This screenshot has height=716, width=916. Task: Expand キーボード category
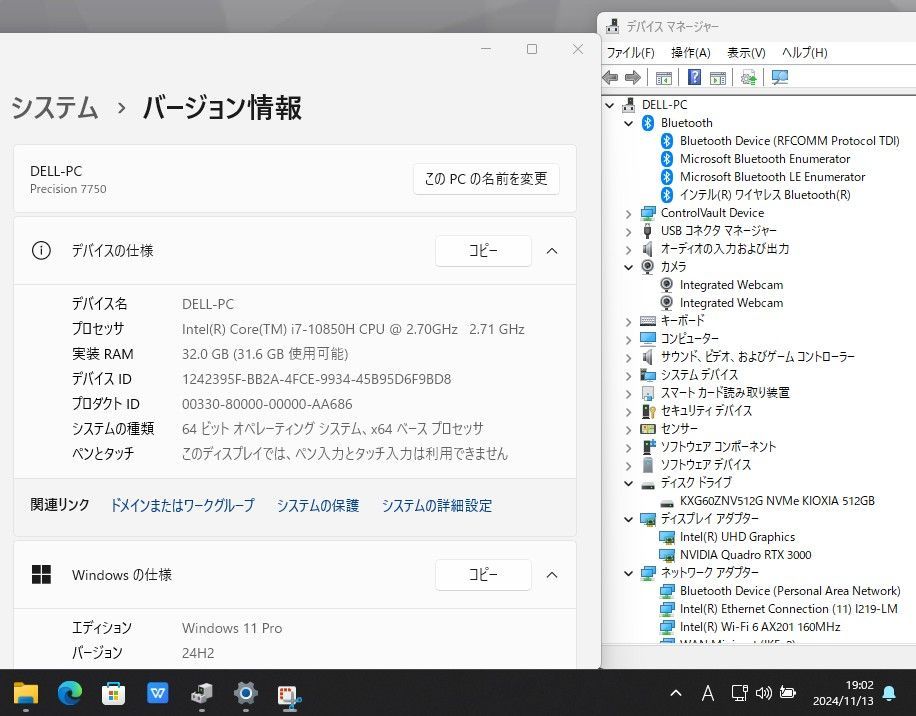point(629,322)
